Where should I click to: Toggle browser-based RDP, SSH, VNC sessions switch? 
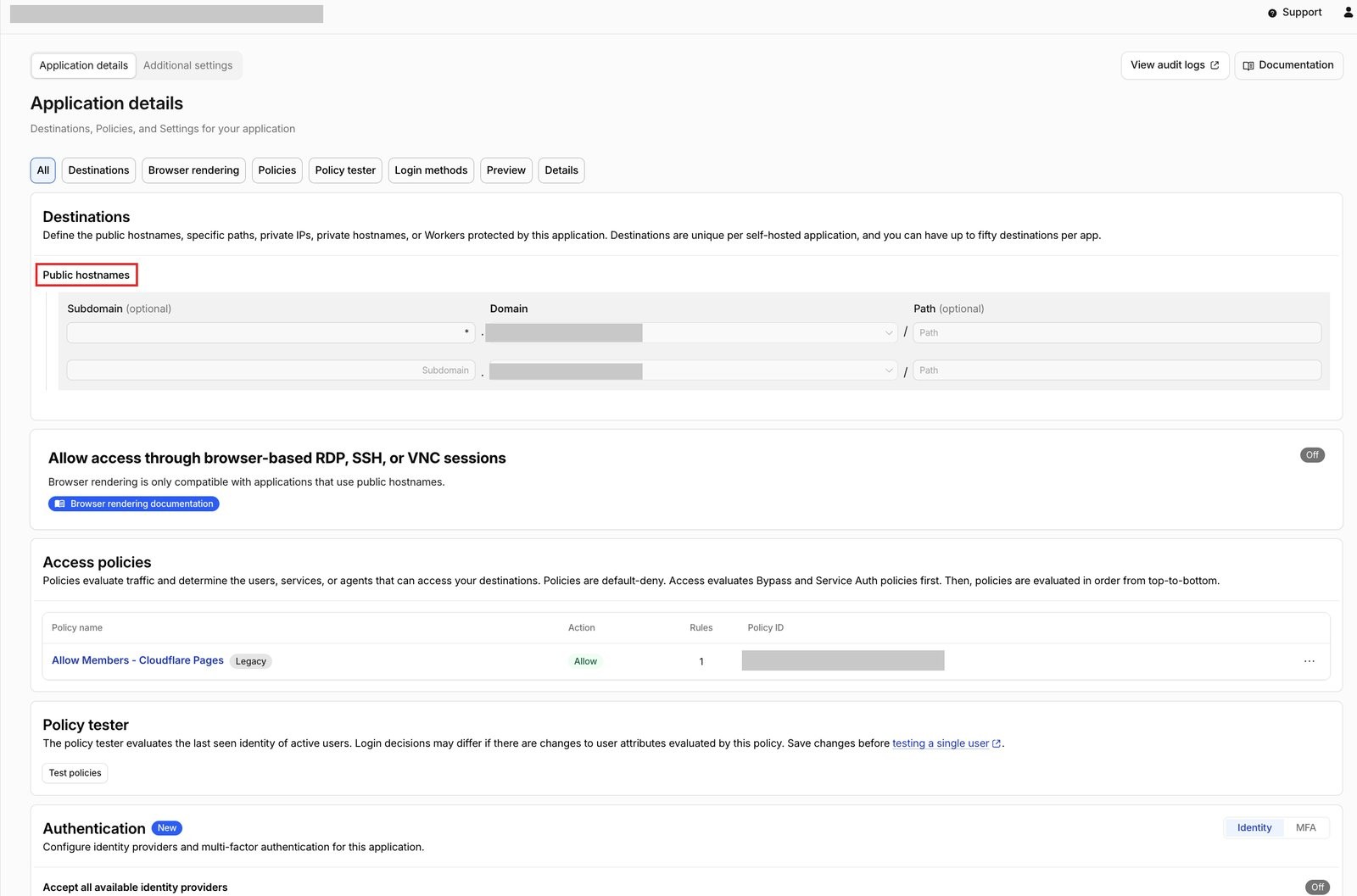click(x=1312, y=455)
